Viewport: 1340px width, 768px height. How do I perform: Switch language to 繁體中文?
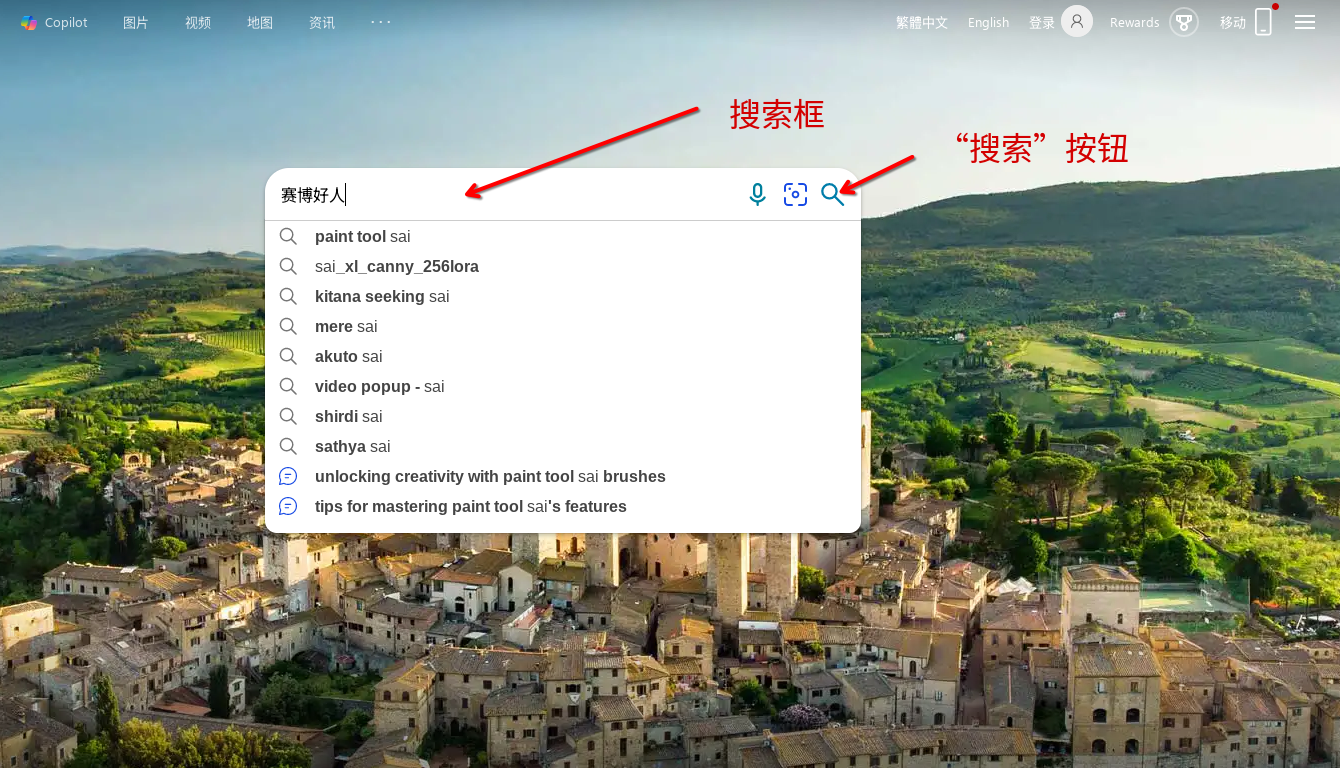(921, 22)
